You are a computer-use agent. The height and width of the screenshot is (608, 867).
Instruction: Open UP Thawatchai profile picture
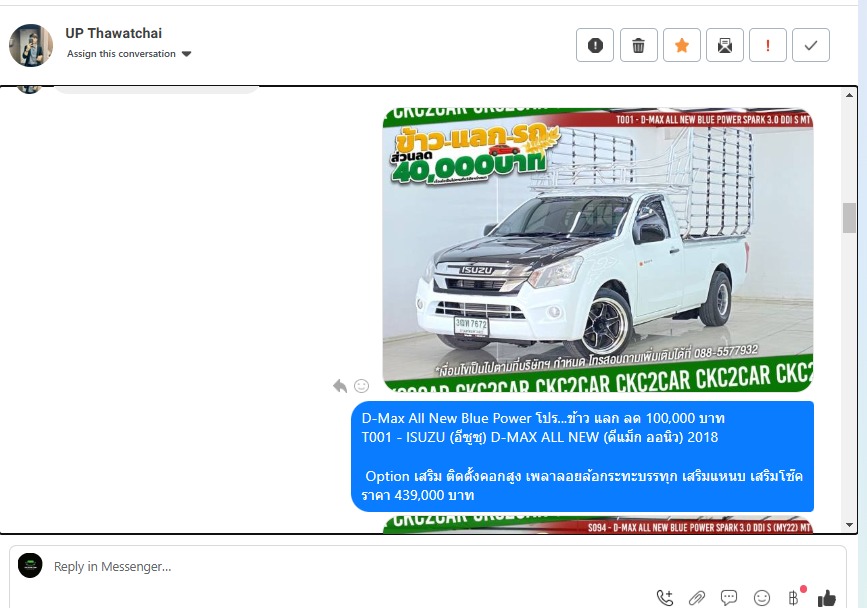(31, 45)
